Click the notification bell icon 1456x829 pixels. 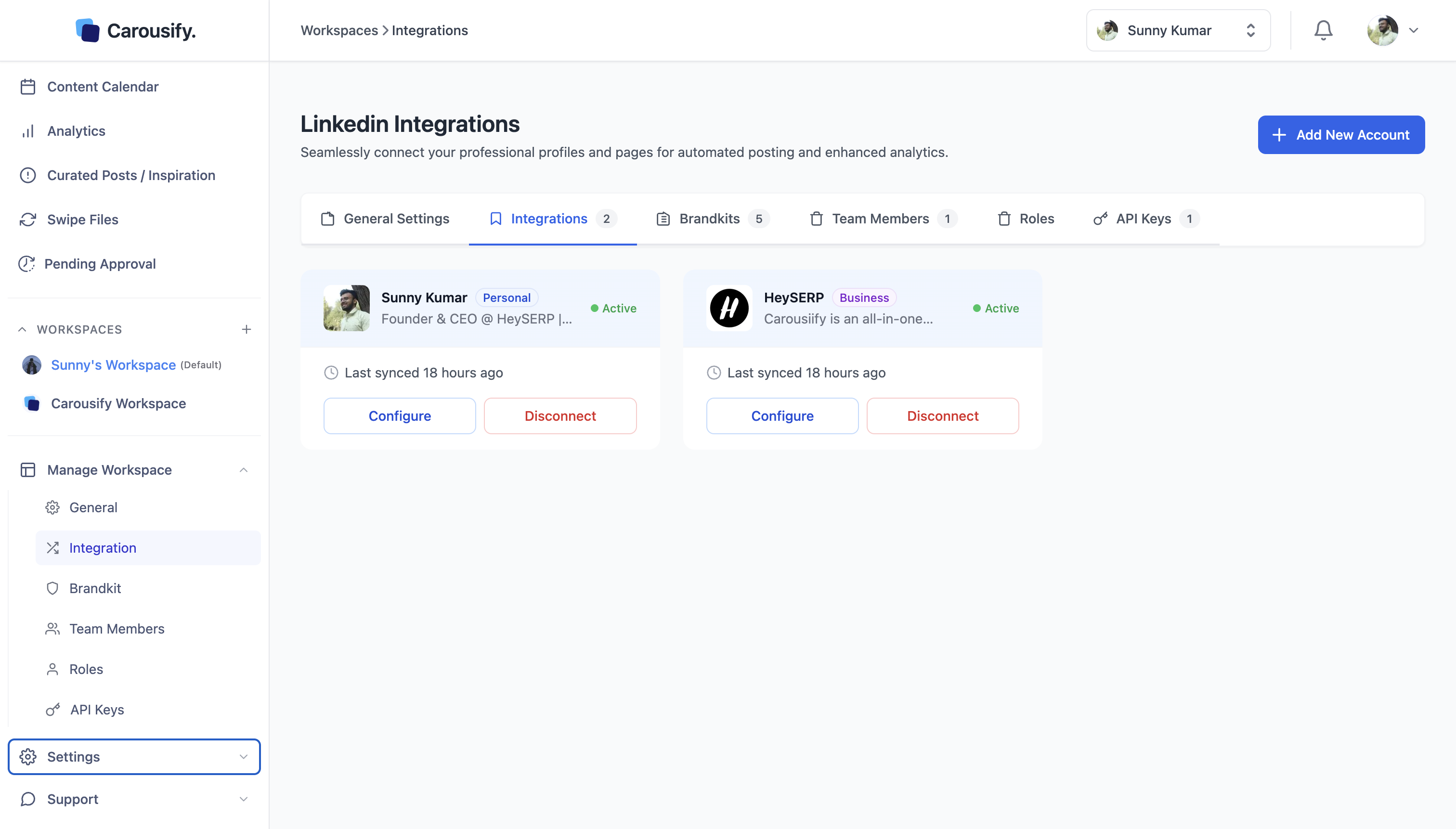pyautogui.click(x=1323, y=30)
